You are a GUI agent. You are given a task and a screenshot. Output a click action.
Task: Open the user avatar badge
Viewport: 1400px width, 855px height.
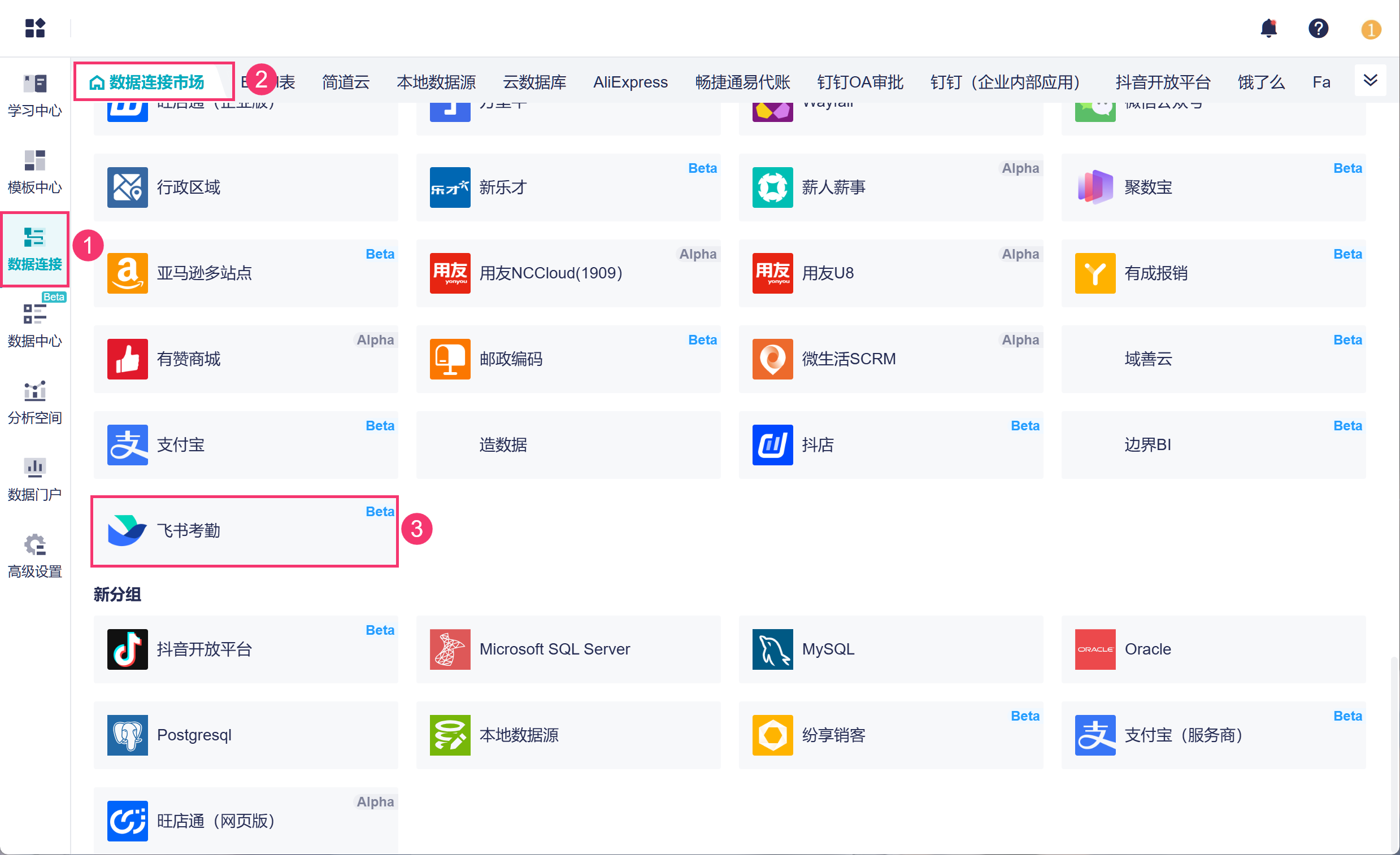click(x=1371, y=29)
